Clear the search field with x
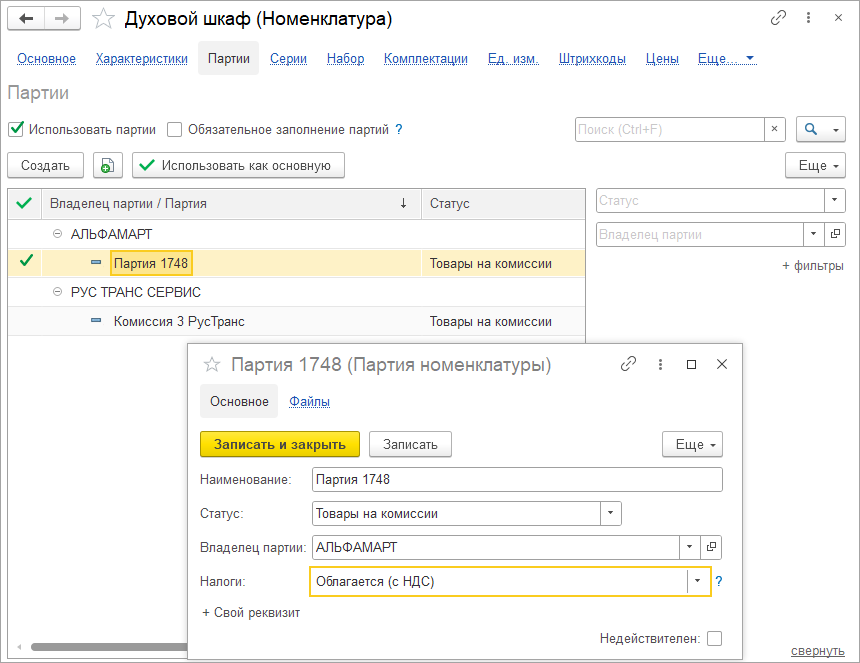The image size is (860, 663). coord(774,129)
